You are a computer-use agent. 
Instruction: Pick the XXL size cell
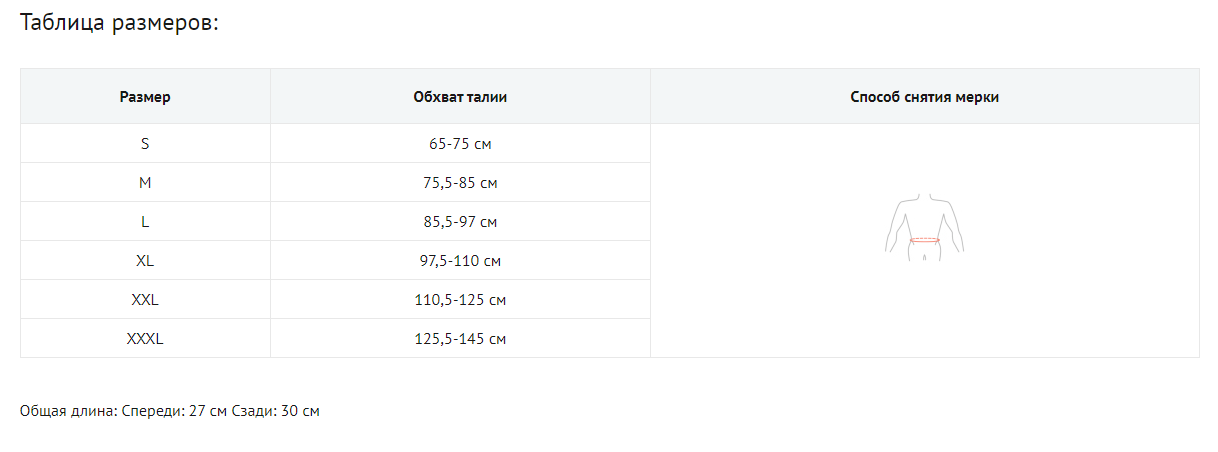click(145, 300)
